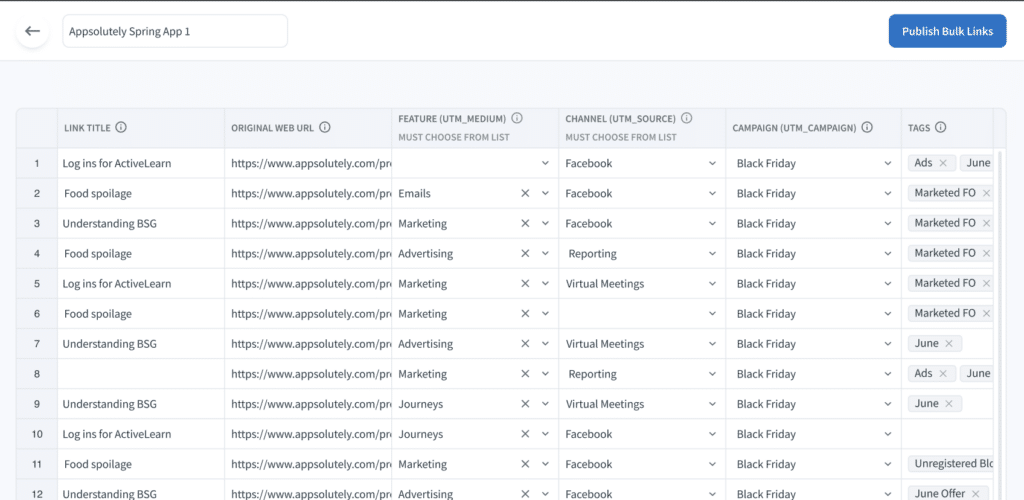Remove the Ads tag in row 1
The width and height of the screenshot is (1024, 500).
[x=943, y=163]
